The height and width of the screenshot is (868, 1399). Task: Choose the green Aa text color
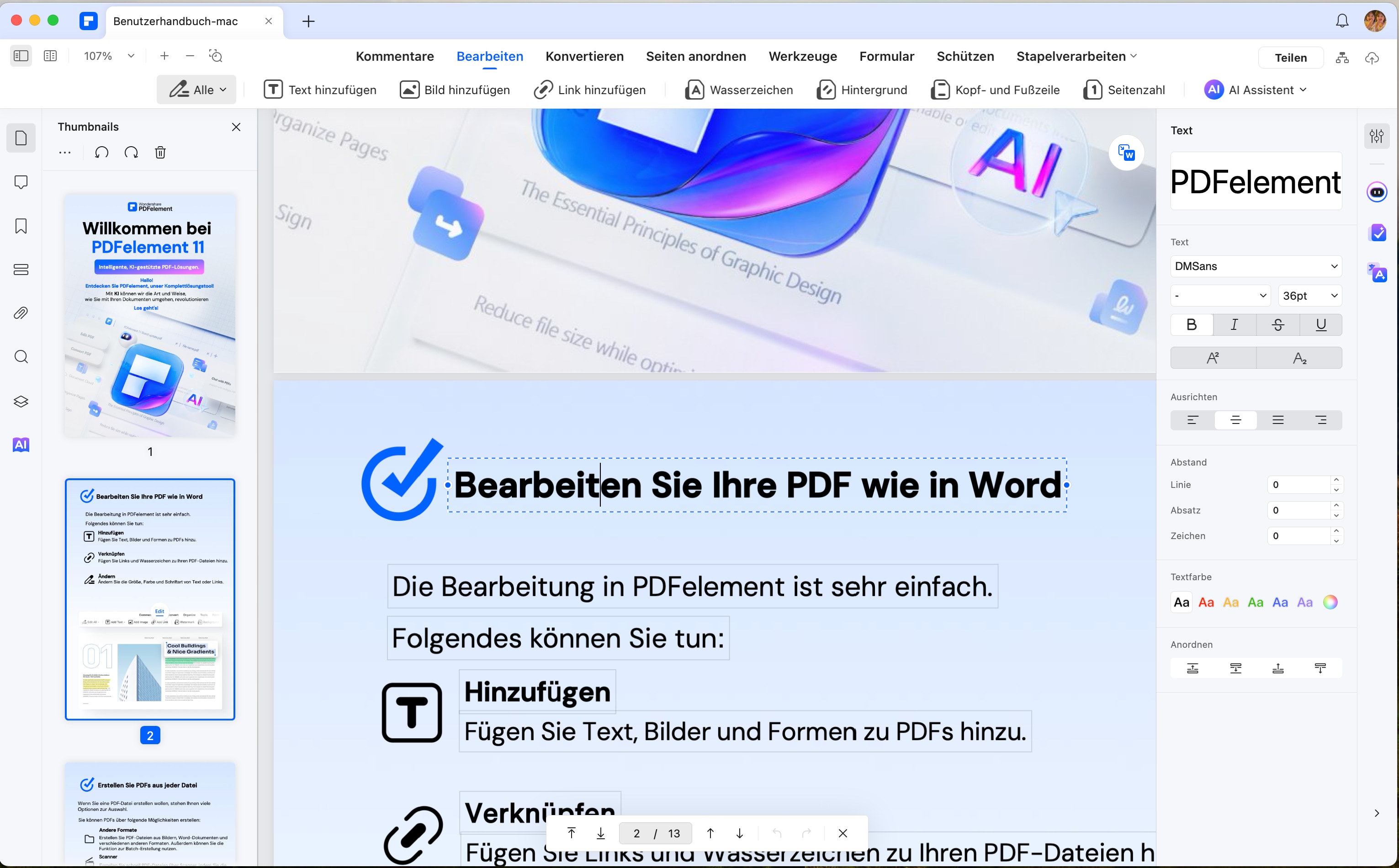(x=1256, y=602)
